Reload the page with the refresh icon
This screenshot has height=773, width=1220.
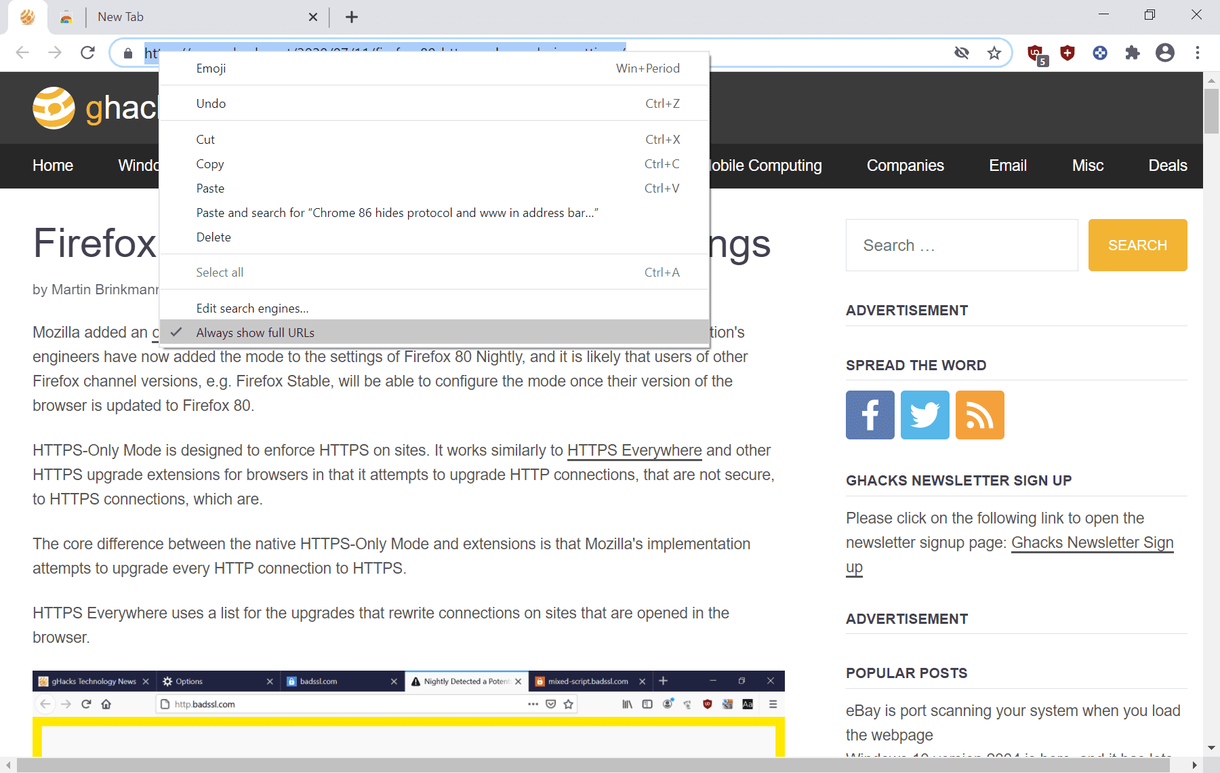88,53
